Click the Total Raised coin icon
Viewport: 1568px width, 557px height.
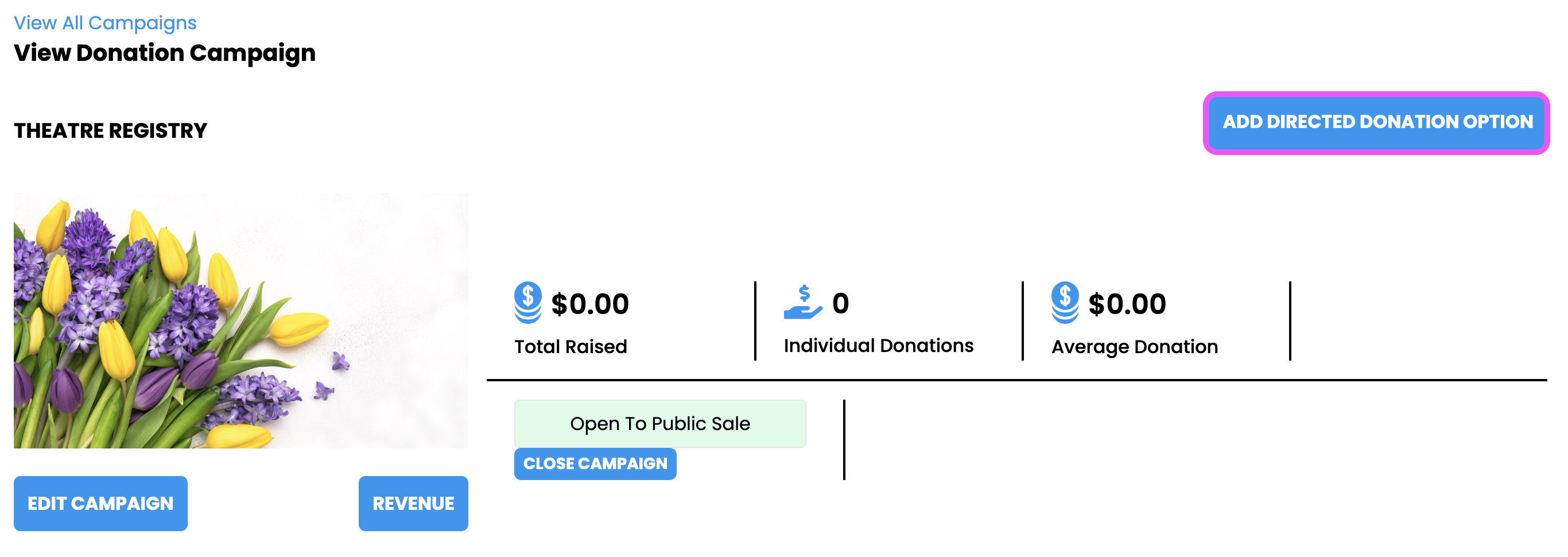[527, 302]
